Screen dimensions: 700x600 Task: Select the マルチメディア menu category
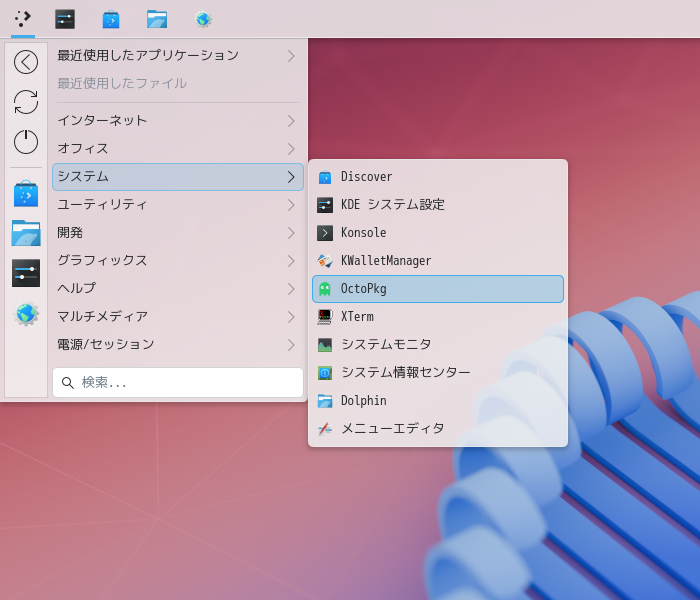pos(178,317)
